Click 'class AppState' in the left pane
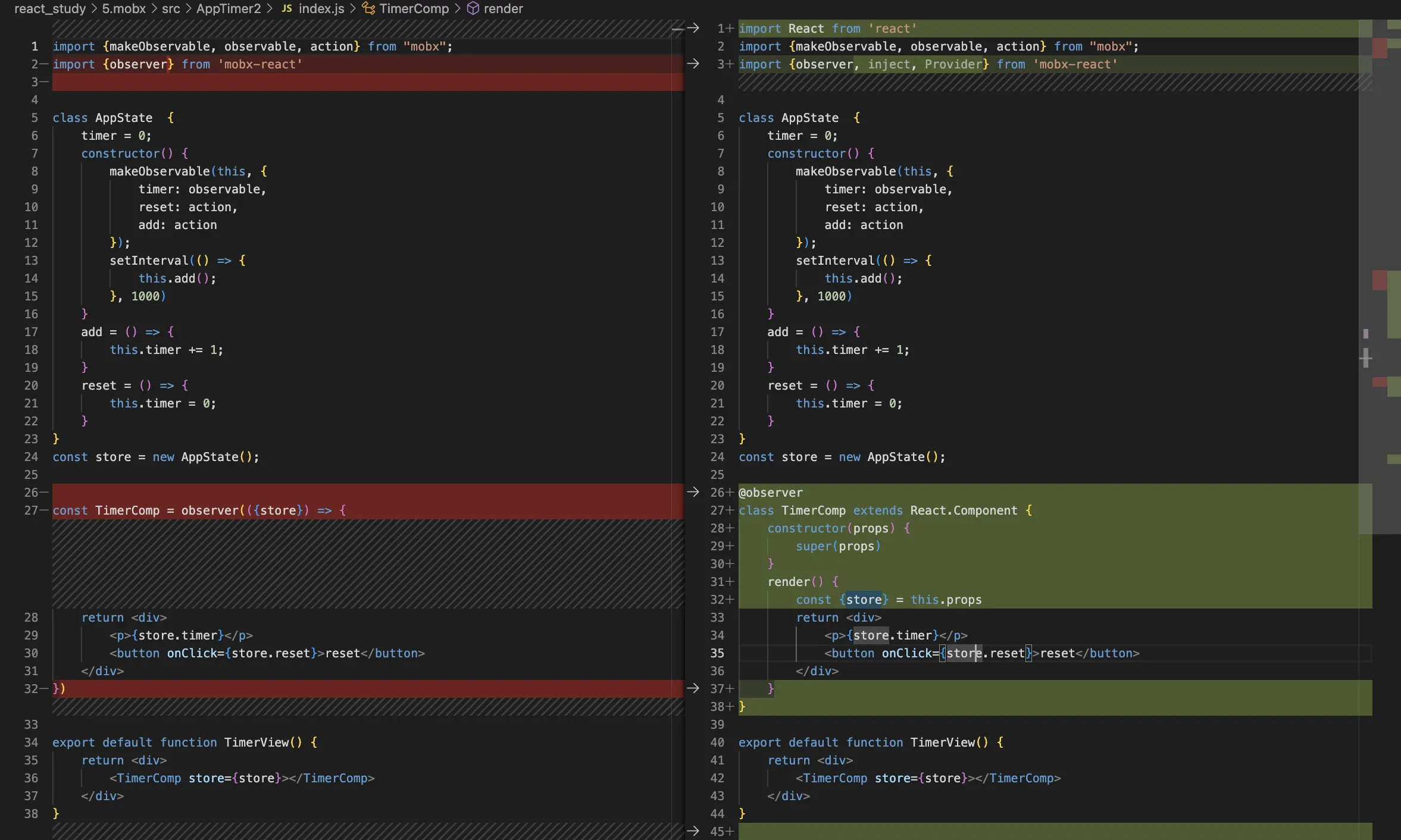This screenshot has height=840, width=1401. pos(102,118)
